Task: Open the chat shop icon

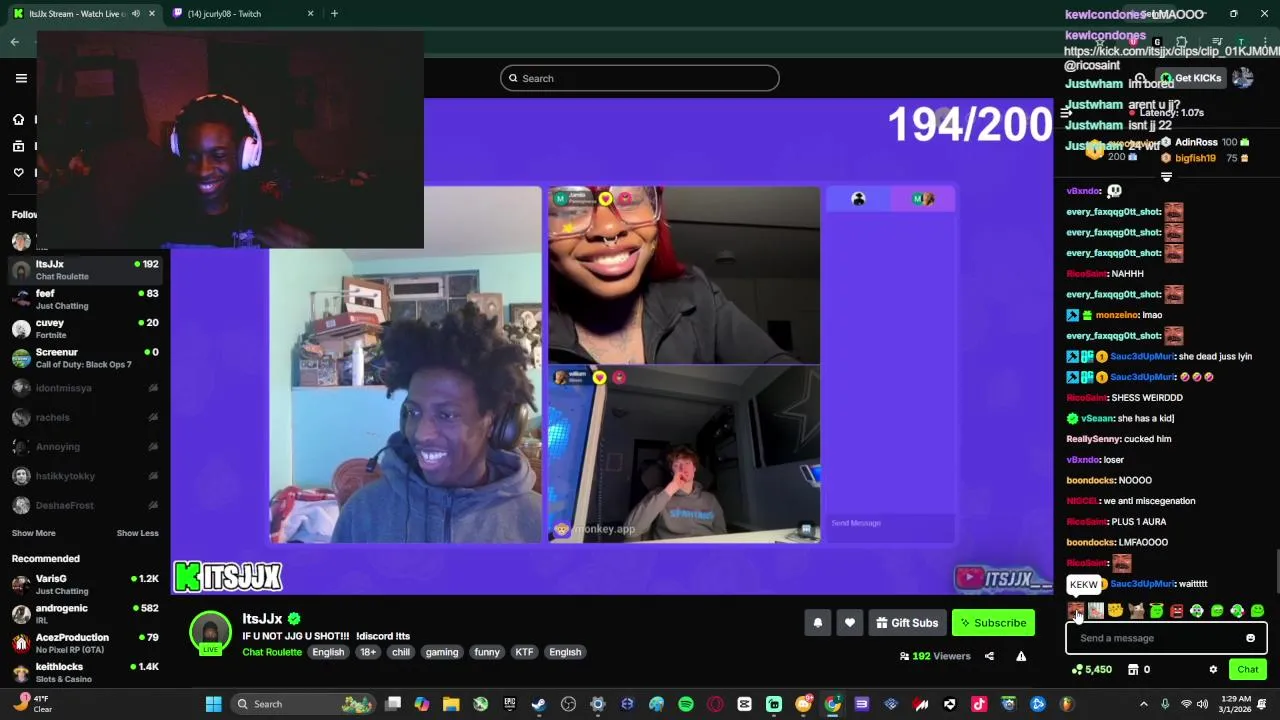Action: (1133, 670)
